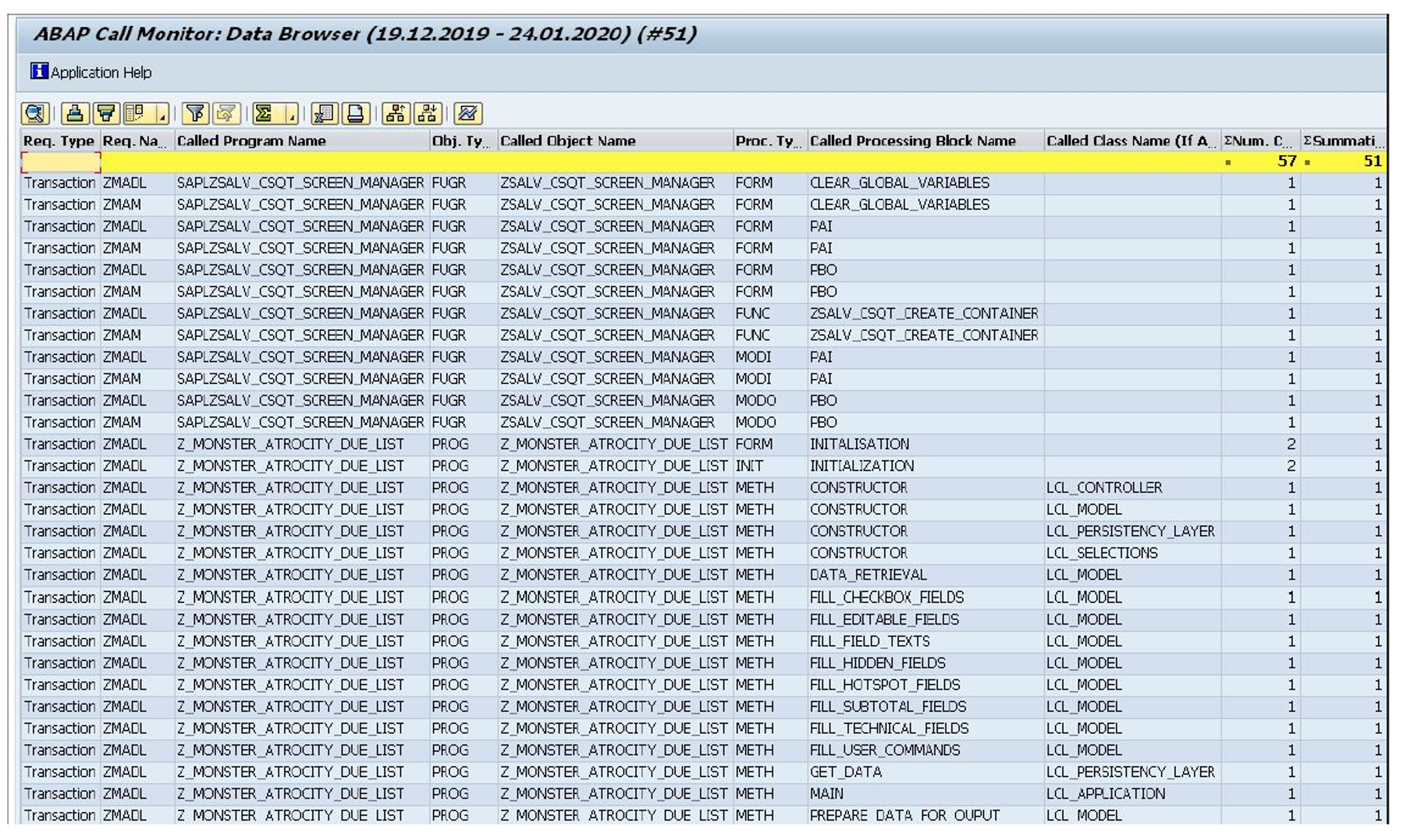Screen dimensions: 1403x840
Task: Select the subtotal drilldown up icon
Action: click(396, 114)
